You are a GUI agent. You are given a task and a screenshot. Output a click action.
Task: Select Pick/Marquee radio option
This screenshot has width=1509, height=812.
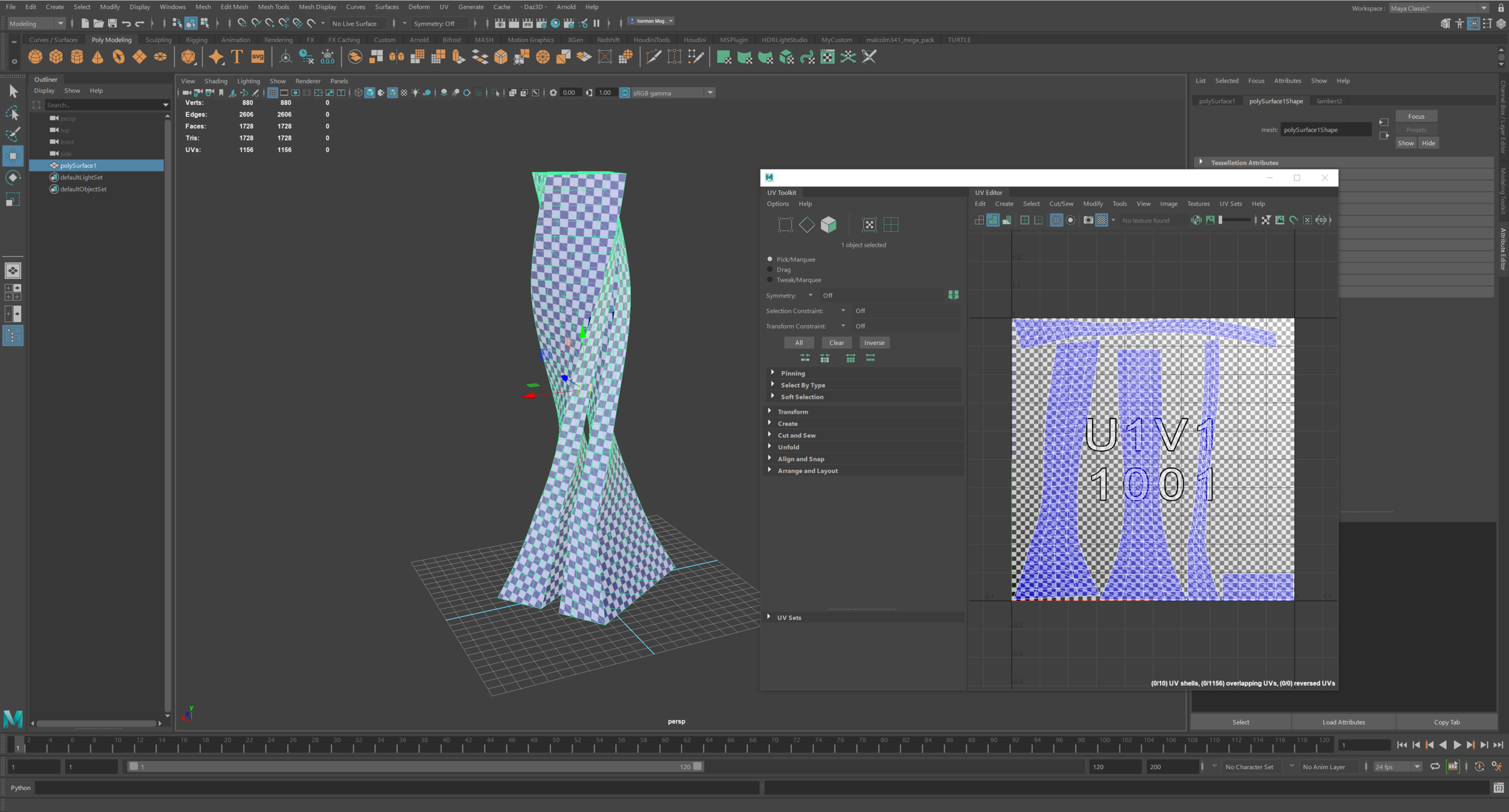(770, 259)
